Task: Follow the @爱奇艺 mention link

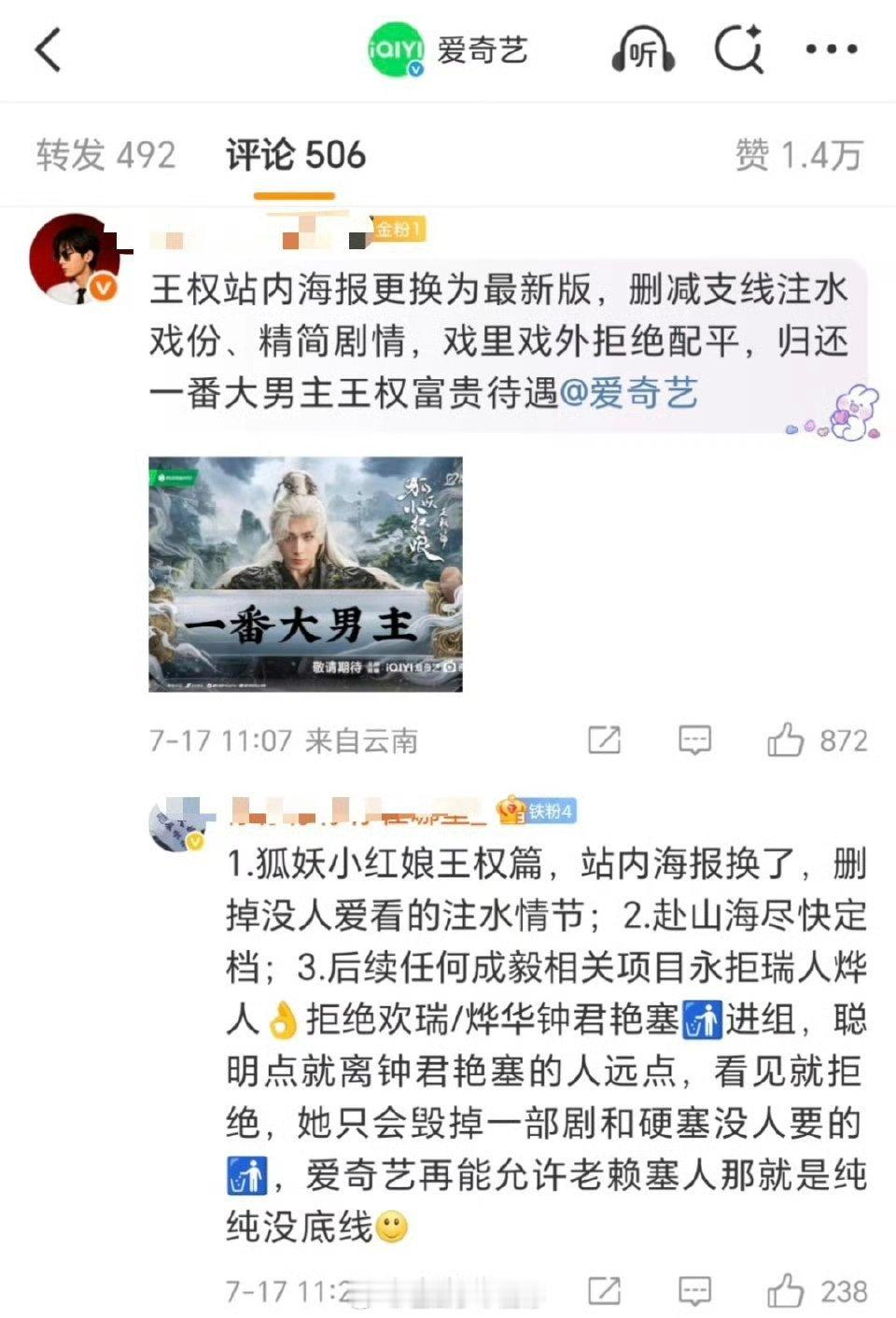Action: click(x=628, y=393)
